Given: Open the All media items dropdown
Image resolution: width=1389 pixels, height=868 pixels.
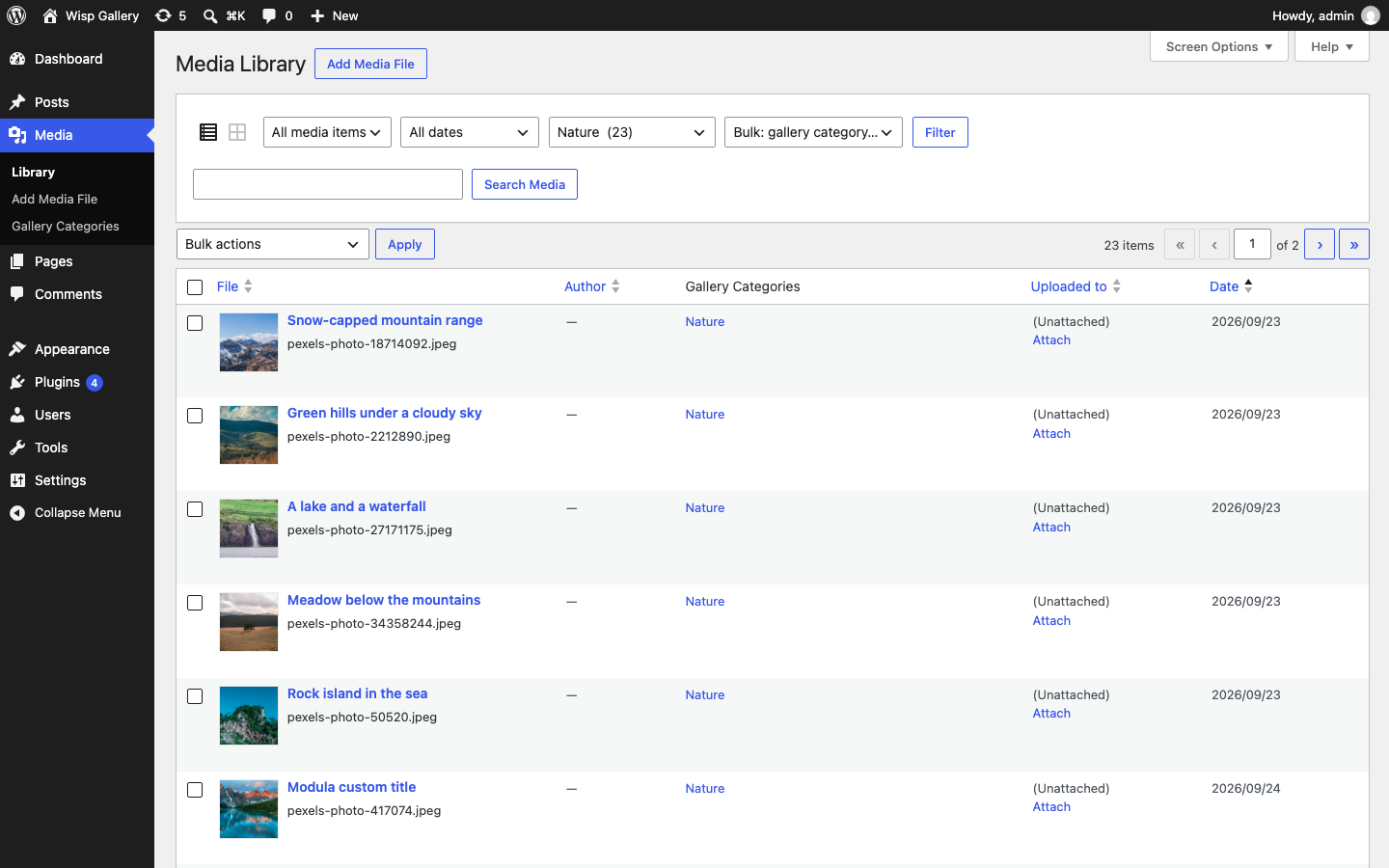Looking at the screenshot, I should (327, 132).
